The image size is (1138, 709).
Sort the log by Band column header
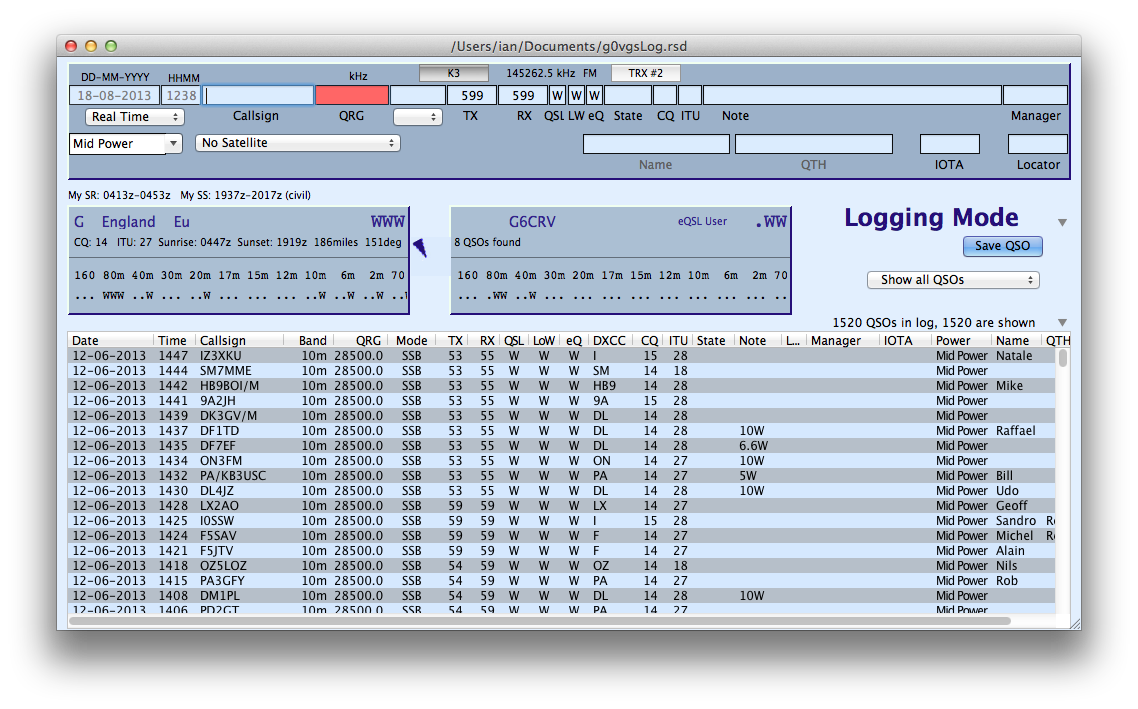tap(310, 340)
